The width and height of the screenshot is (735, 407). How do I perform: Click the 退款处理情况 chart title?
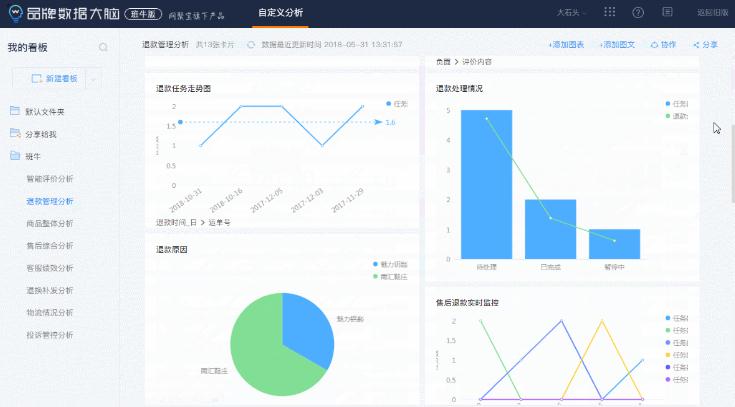(459, 88)
